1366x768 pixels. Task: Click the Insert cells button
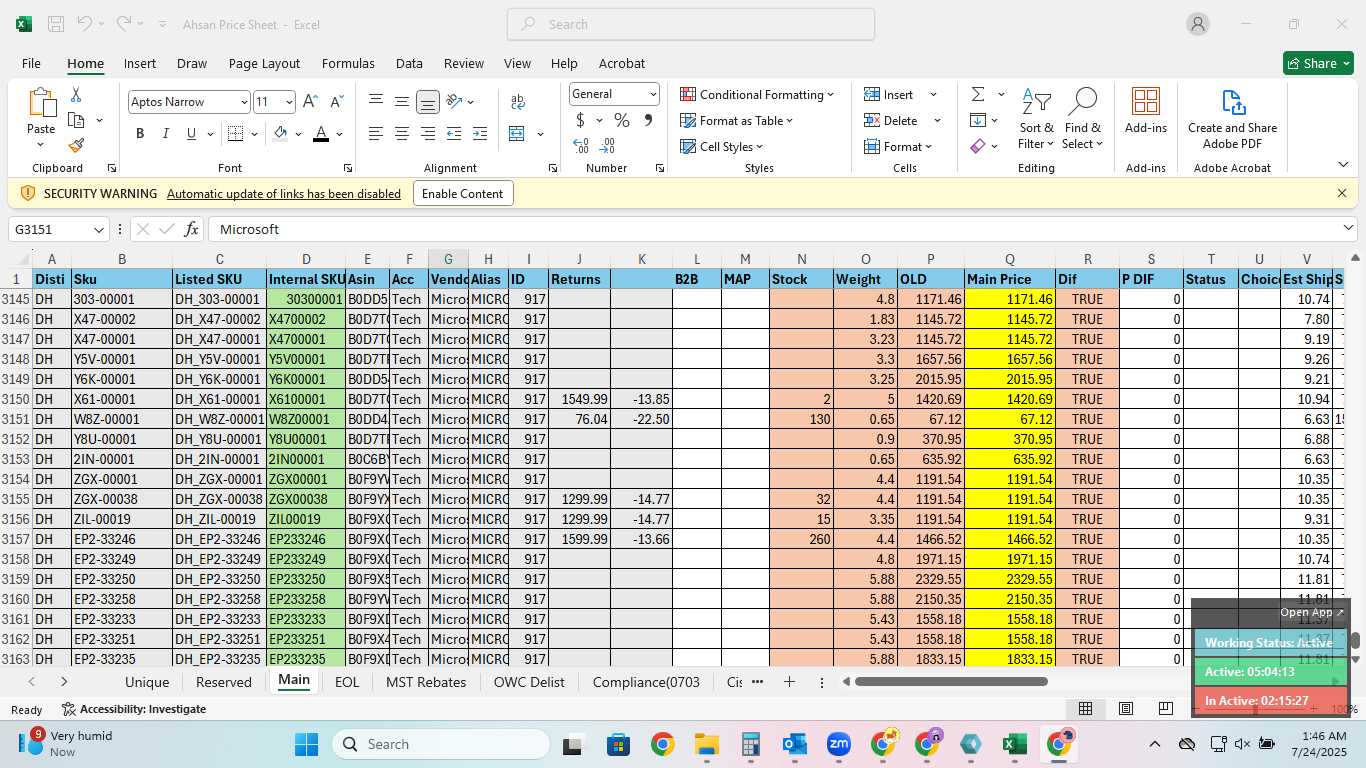click(x=890, y=94)
